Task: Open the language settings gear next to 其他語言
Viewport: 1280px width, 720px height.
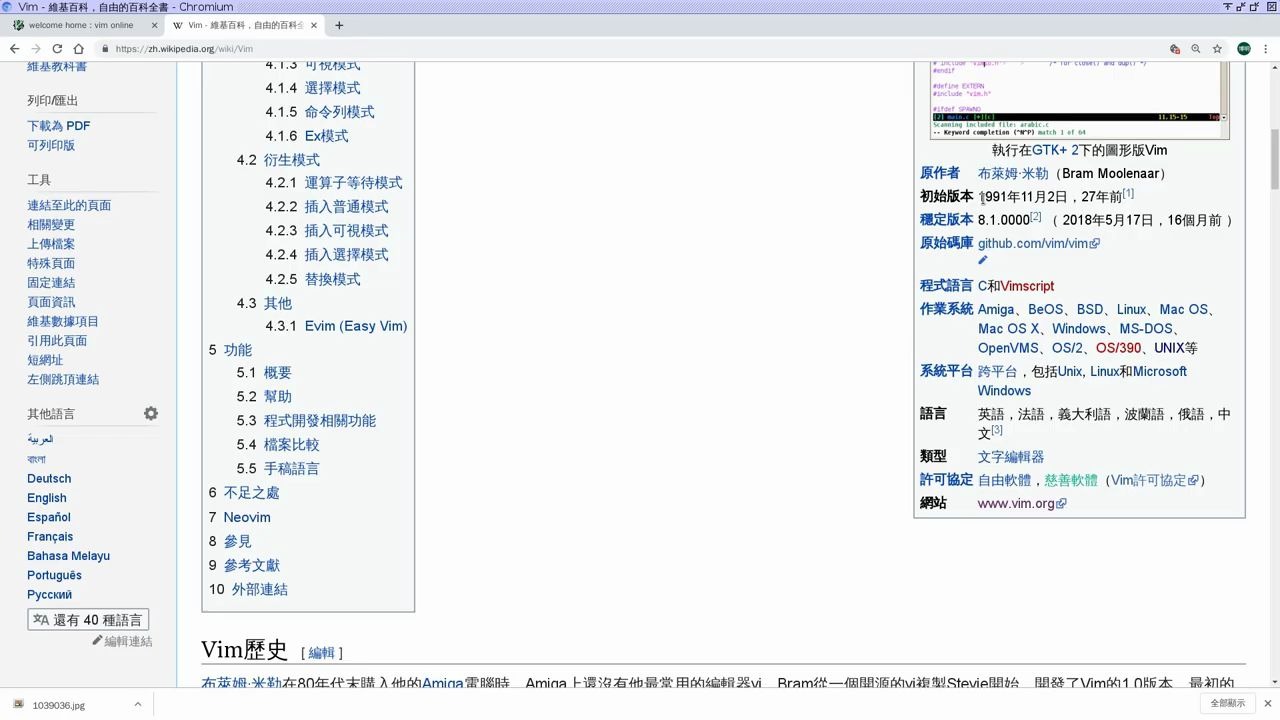Action: (x=150, y=412)
